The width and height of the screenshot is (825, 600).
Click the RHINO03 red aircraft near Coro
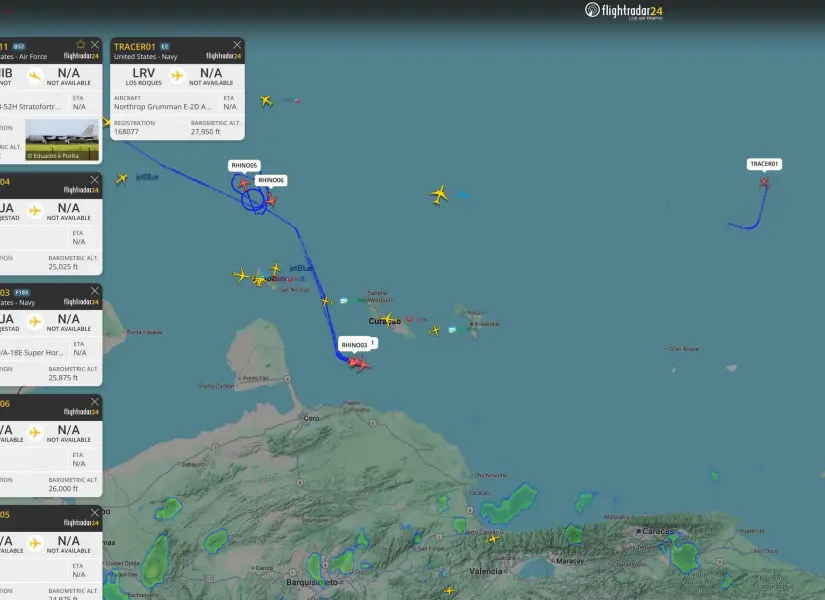[359, 363]
